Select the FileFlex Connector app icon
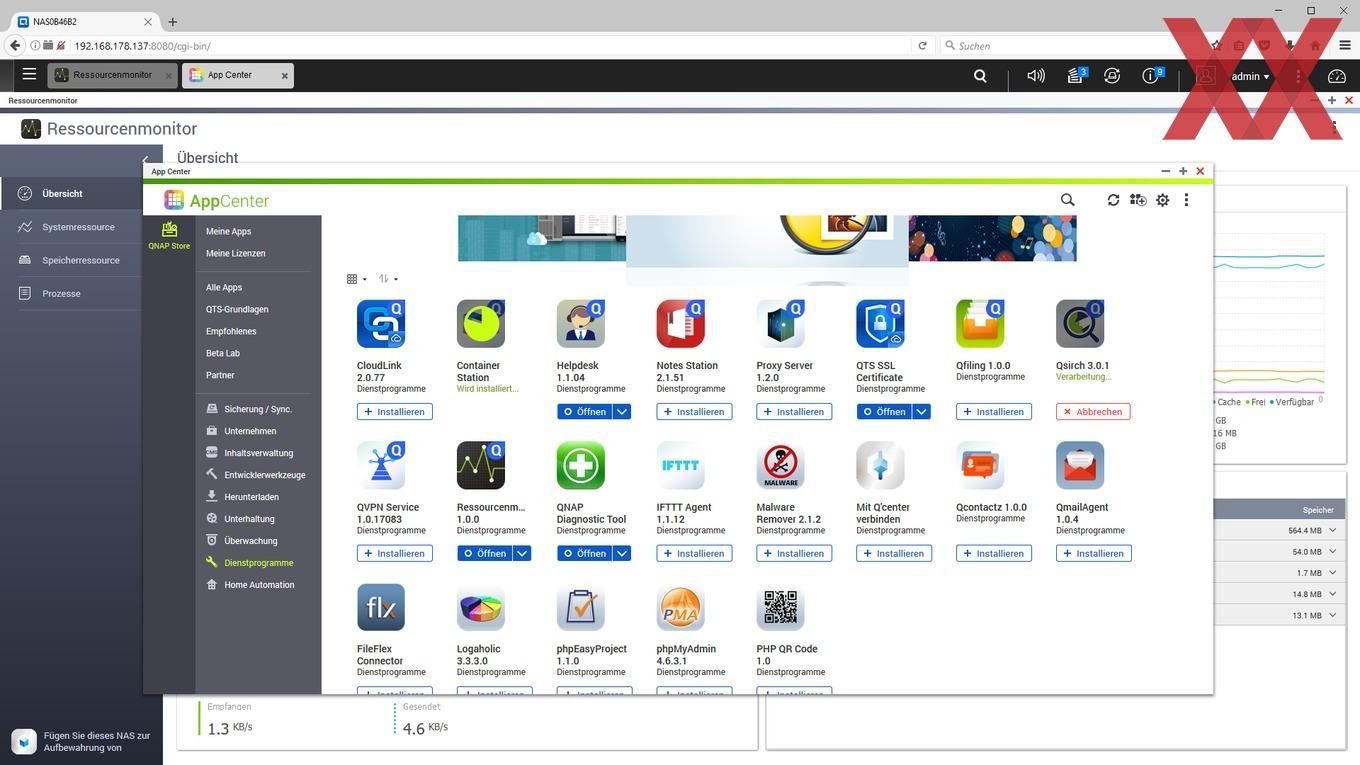 381,608
